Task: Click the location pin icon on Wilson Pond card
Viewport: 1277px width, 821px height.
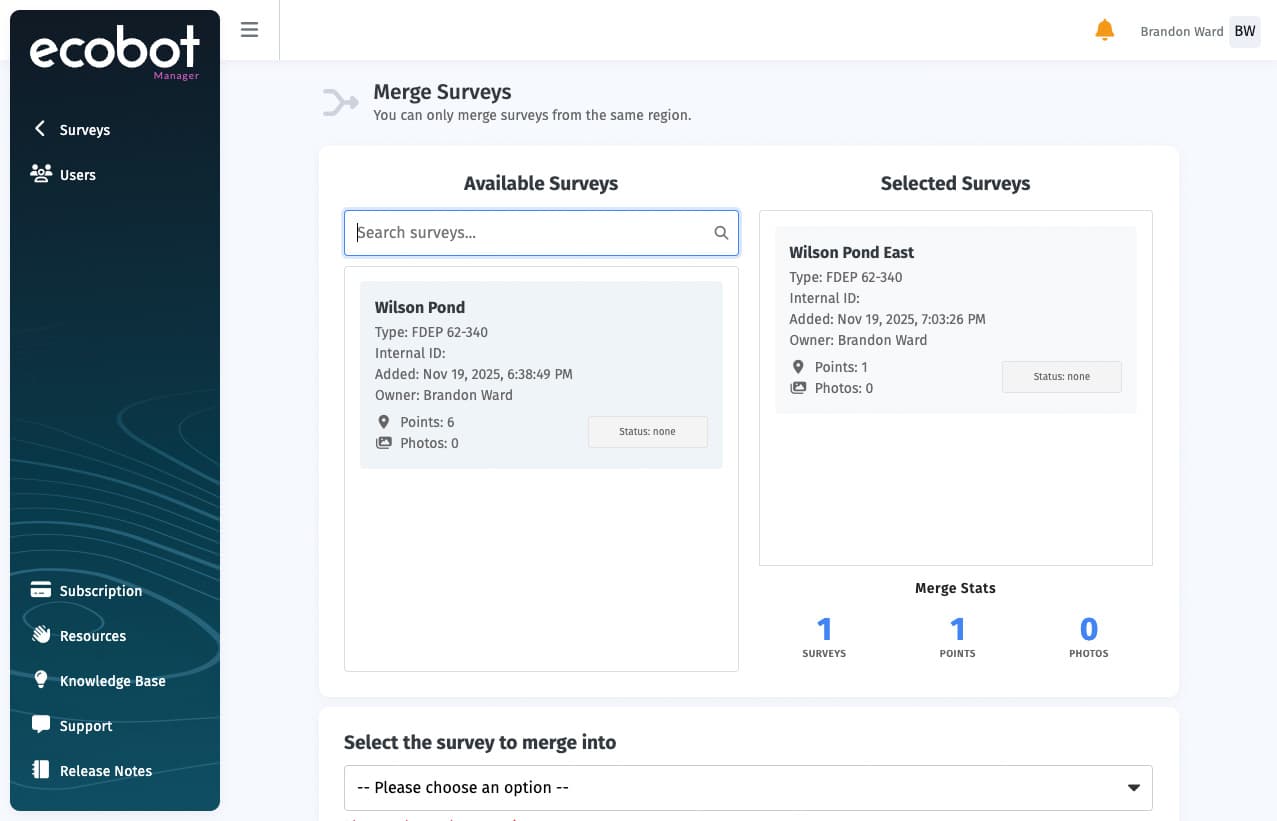Action: [383, 421]
